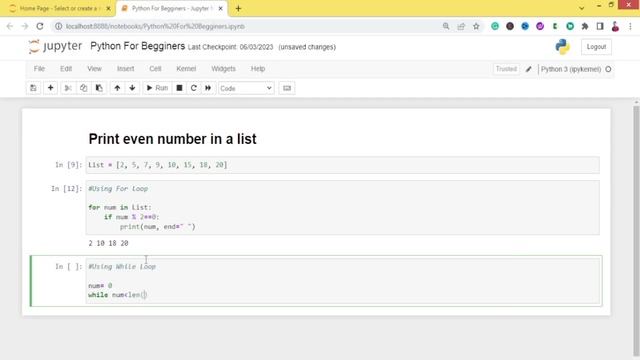Viewport: 640px width, 360px height.
Task: Reload the current page
Action: tap(40, 26)
